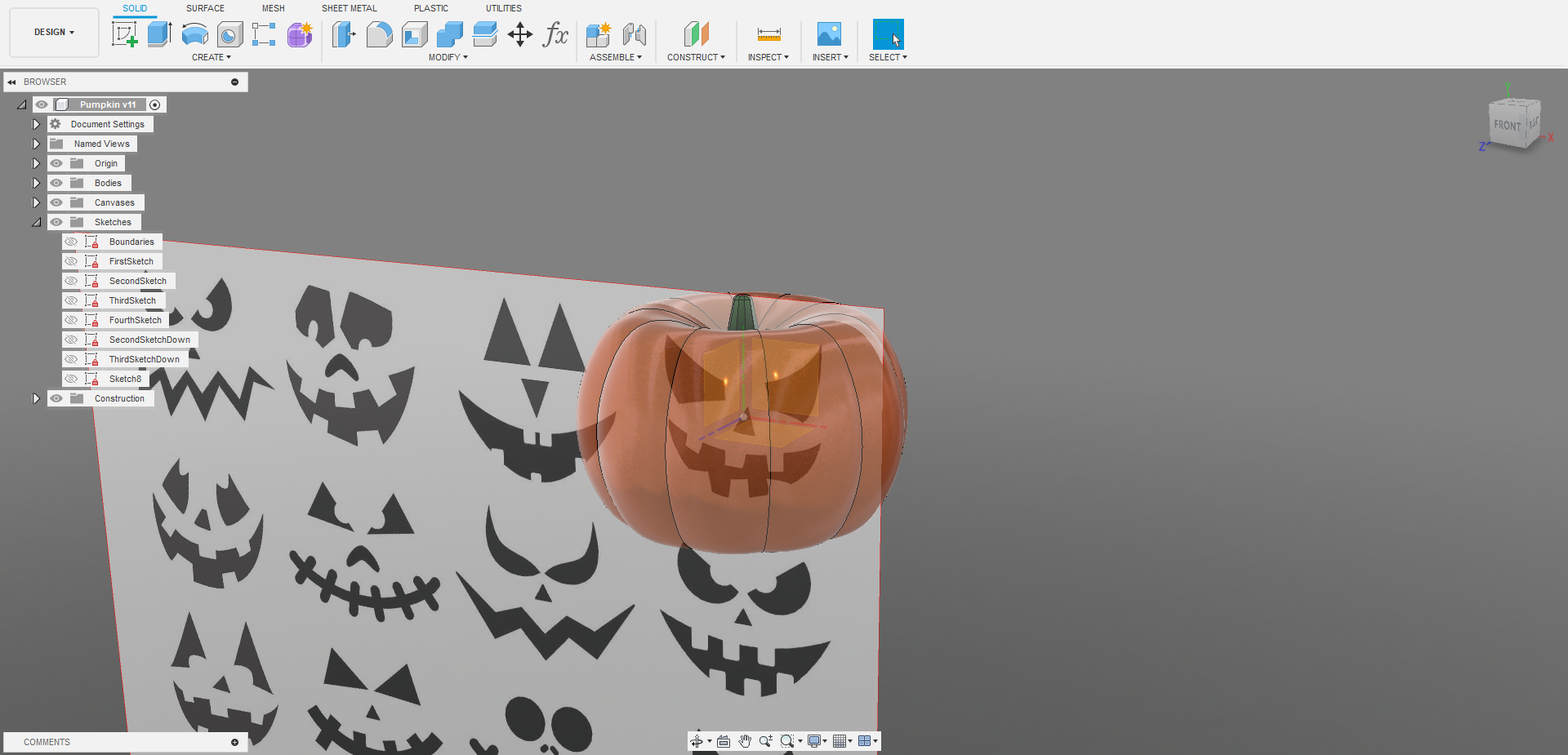Open the MODIFY dropdown menu
Viewport: 1568px width, 755px height.
[448, 57]
